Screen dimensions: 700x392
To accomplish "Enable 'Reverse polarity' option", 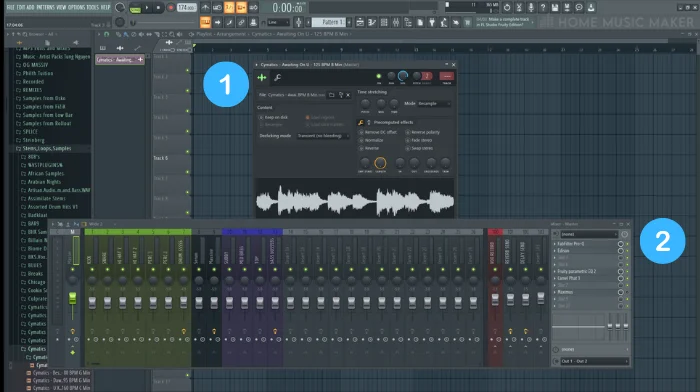I will click(x=423, y=133).
